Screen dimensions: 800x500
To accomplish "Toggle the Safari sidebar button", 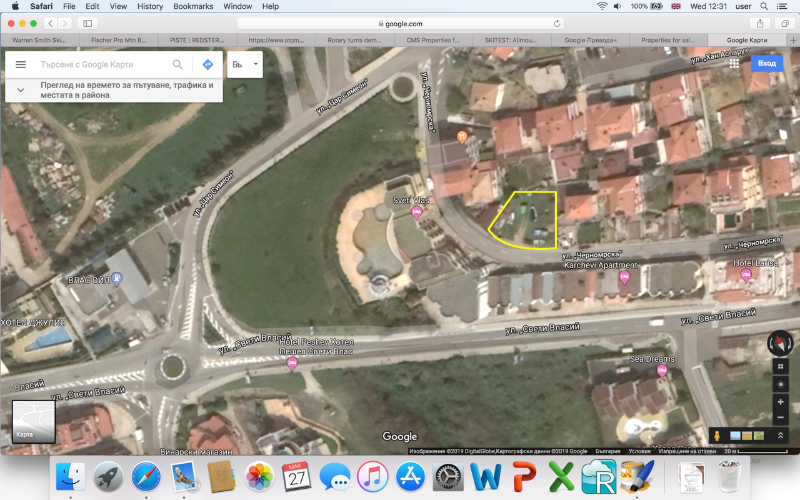I will 87,23.
